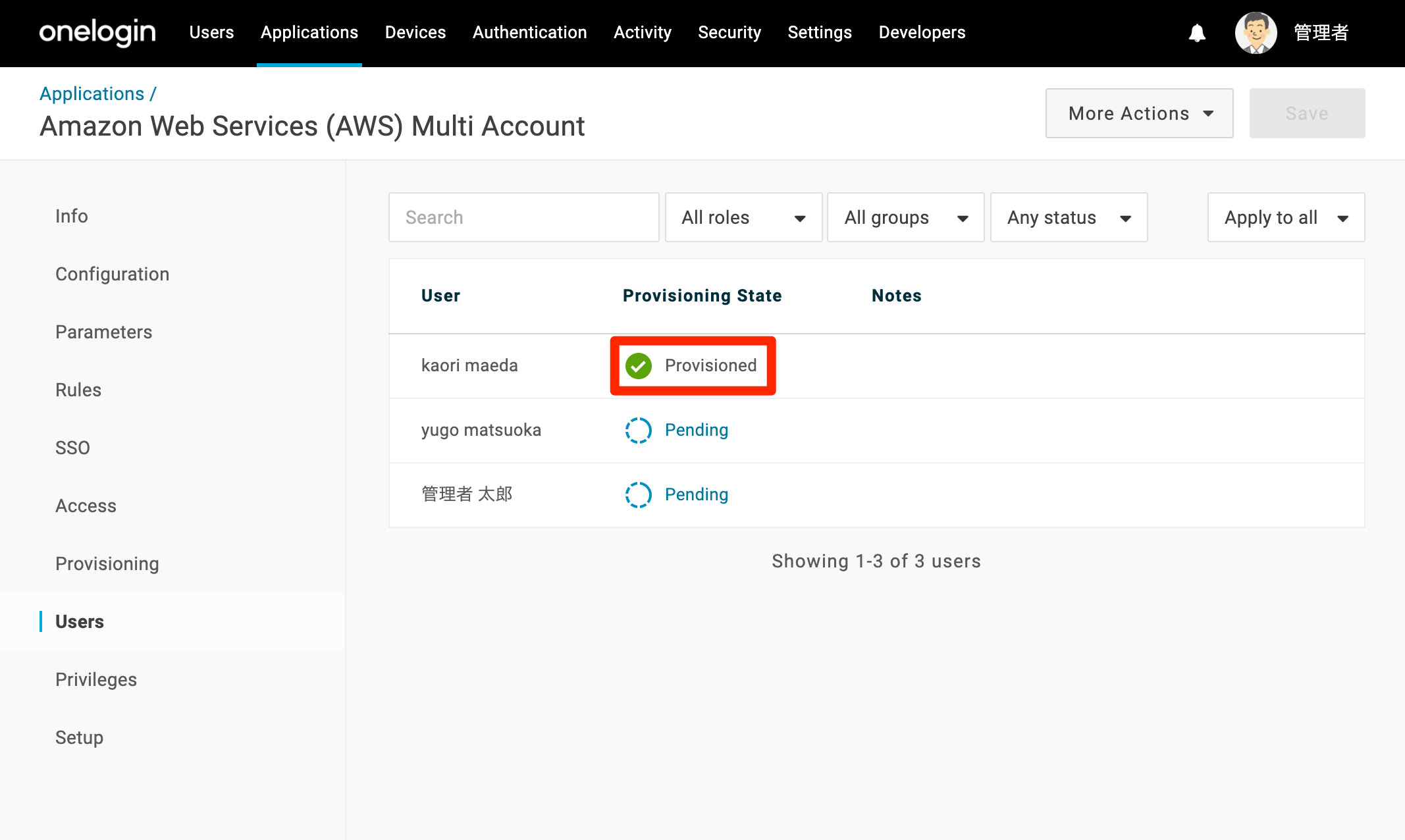The width and height of the screenshot is (1405, 840).
Task: Click the green Provisioned checkmark icon
Action: 638,366
